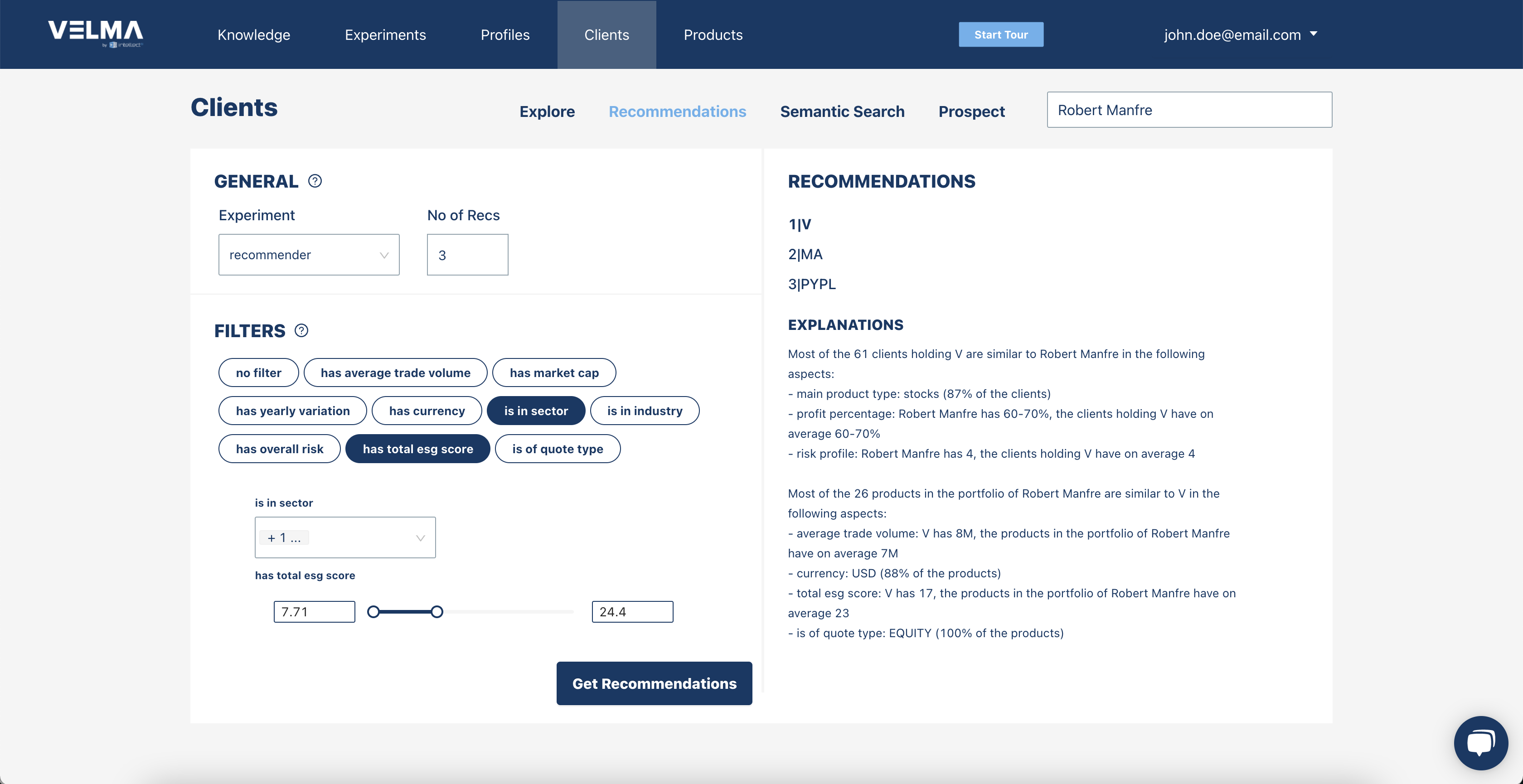Open the john.doe@email.com account menu

[1232, 35]
